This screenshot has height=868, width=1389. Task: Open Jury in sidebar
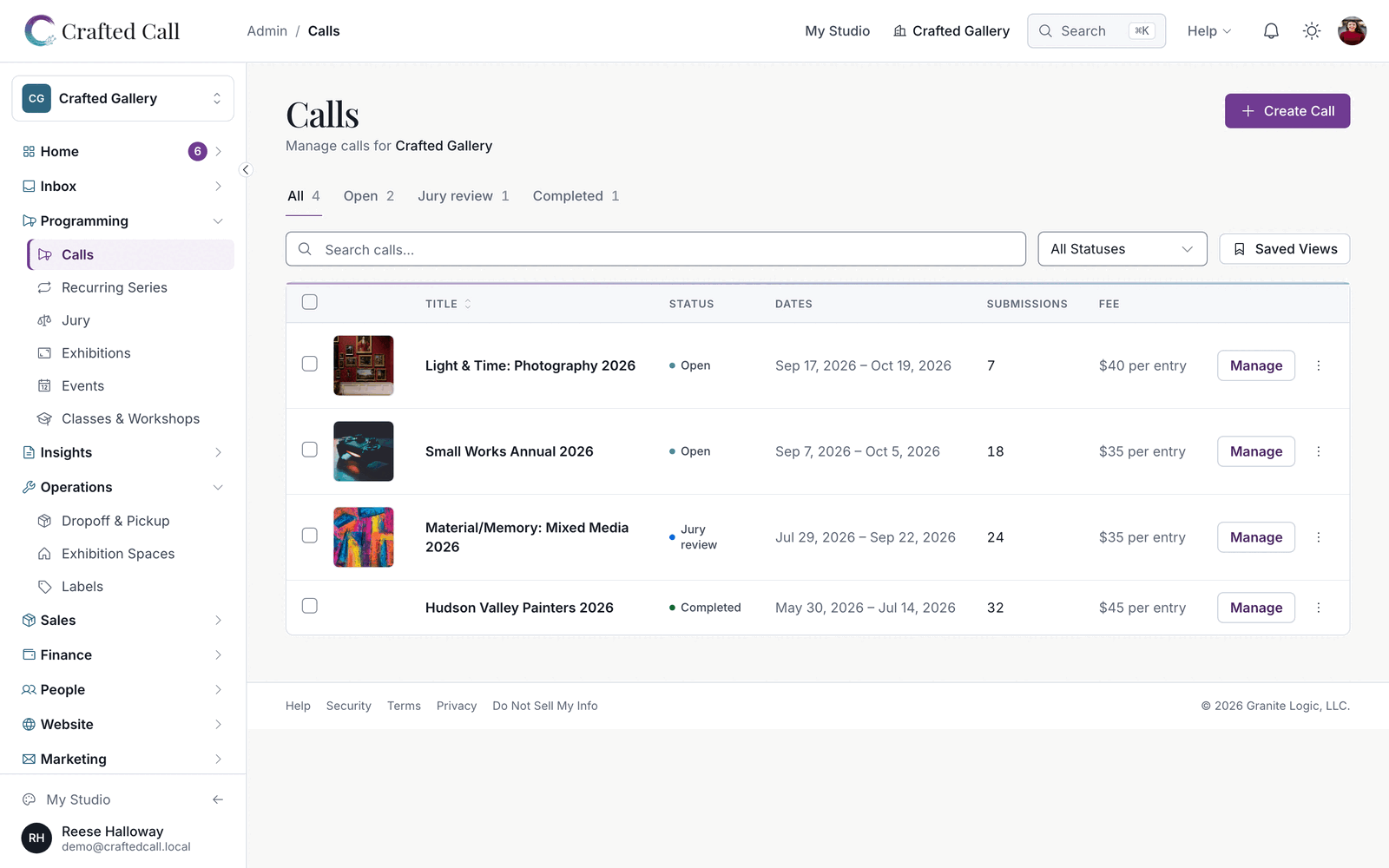(130, 320)
